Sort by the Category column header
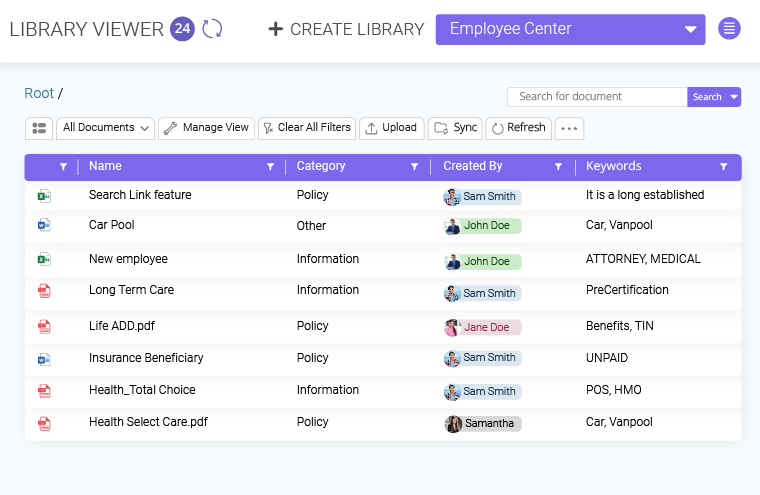The height and width of the screenshot is (495, 760). coord(321,166)
